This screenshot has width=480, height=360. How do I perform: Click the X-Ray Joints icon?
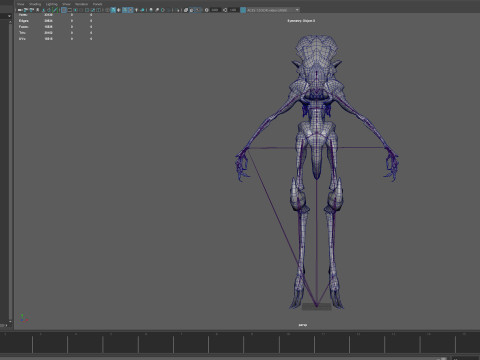pyautogui.click(x=198, y=10)
